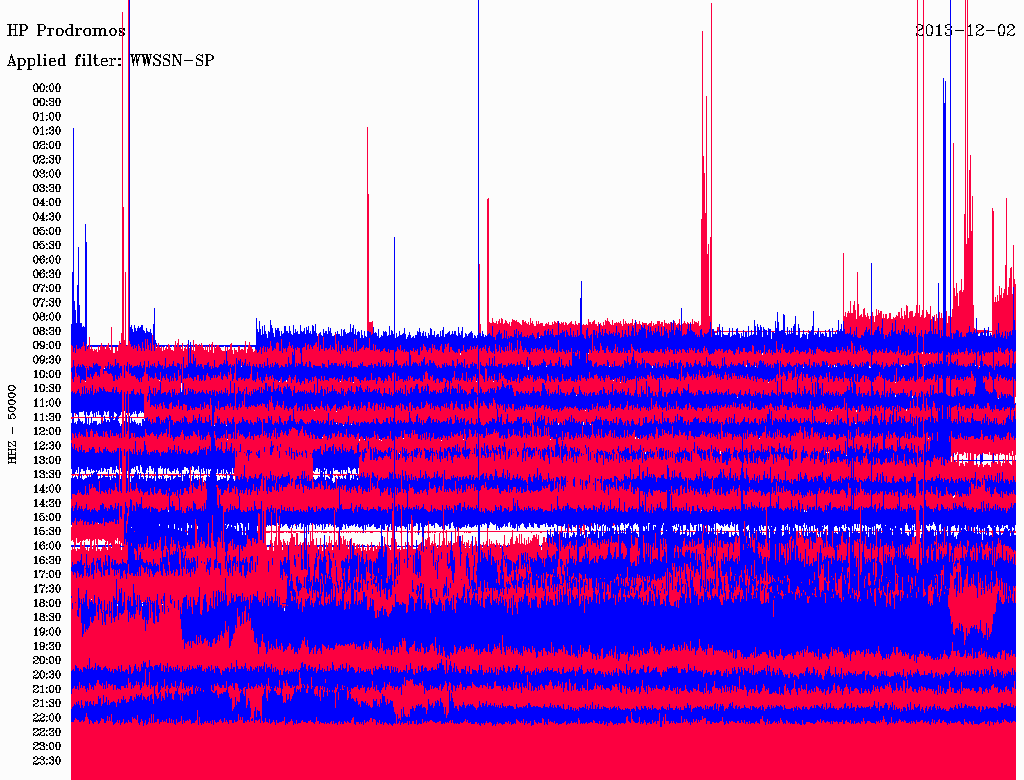Click the 18:30 time label
The height and width of the screenshot is (780, 1024).
click(47, 617)
